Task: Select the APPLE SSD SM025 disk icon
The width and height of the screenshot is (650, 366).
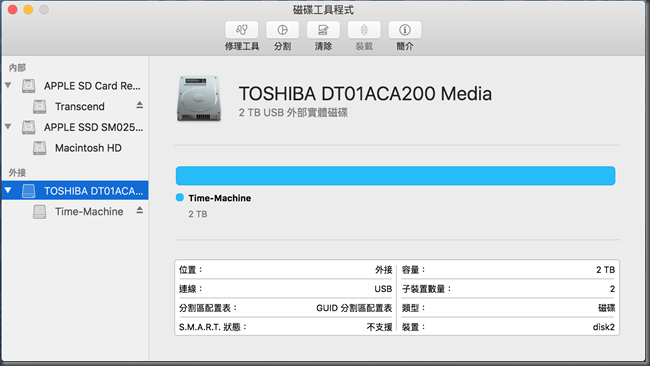Action: pos(29,127)
